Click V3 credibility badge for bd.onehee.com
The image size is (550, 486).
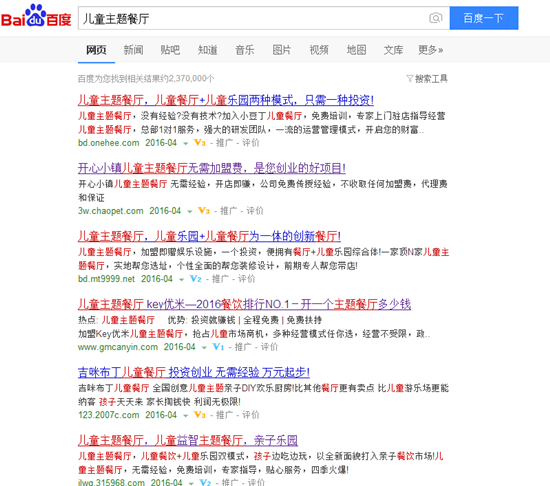(x=200, y=143)
